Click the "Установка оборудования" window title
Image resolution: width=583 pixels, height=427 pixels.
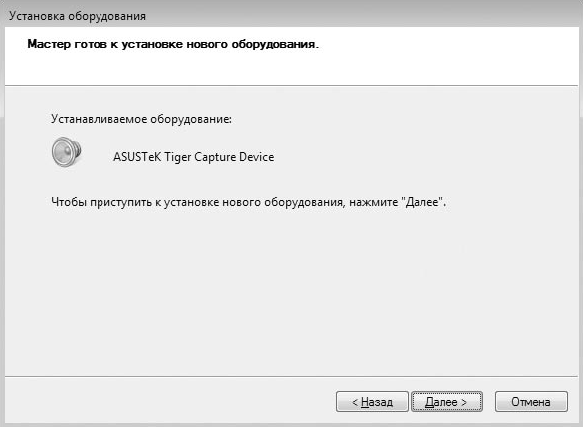pyautogui.click(x=77, y=16)
